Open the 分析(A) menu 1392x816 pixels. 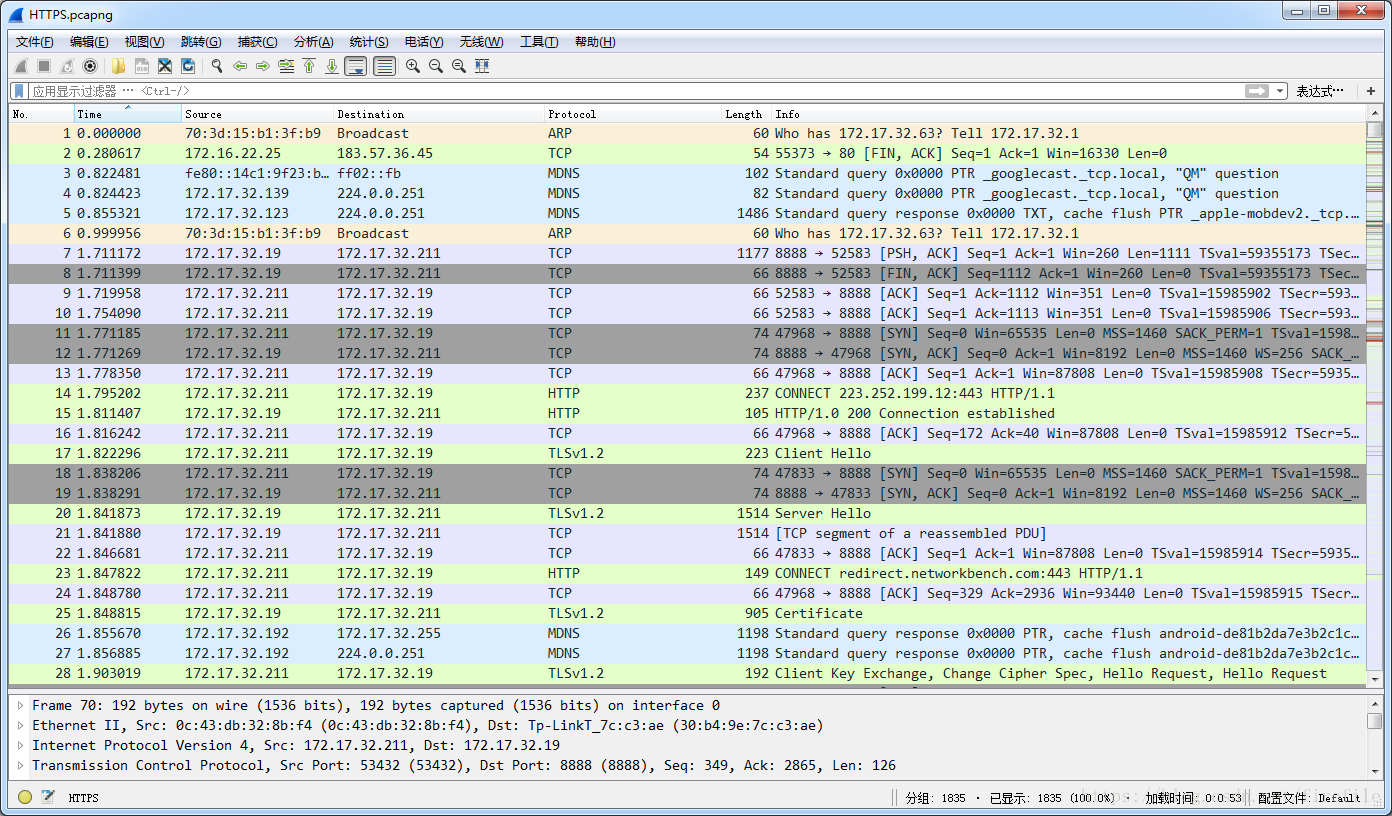(313, 42)
